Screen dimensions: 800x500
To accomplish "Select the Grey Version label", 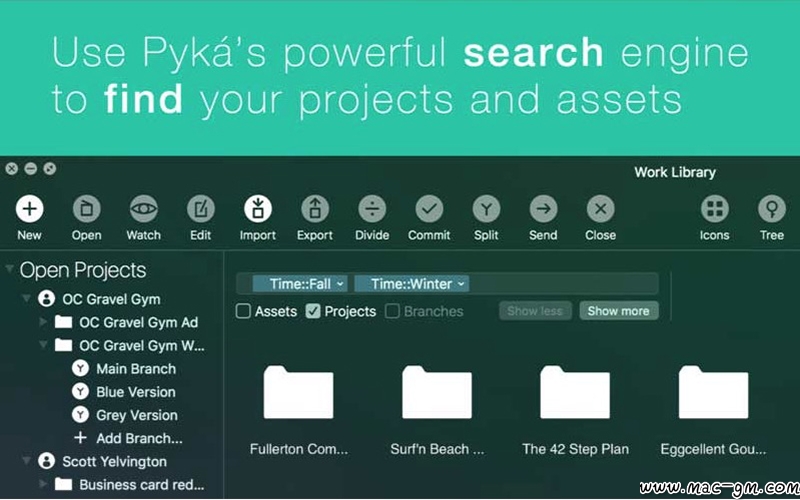I will [x=137, y=415].
